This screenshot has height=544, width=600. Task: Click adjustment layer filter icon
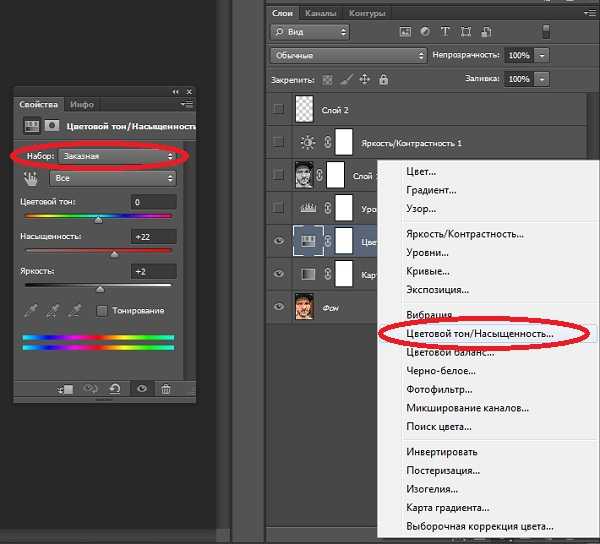(425, 32)
